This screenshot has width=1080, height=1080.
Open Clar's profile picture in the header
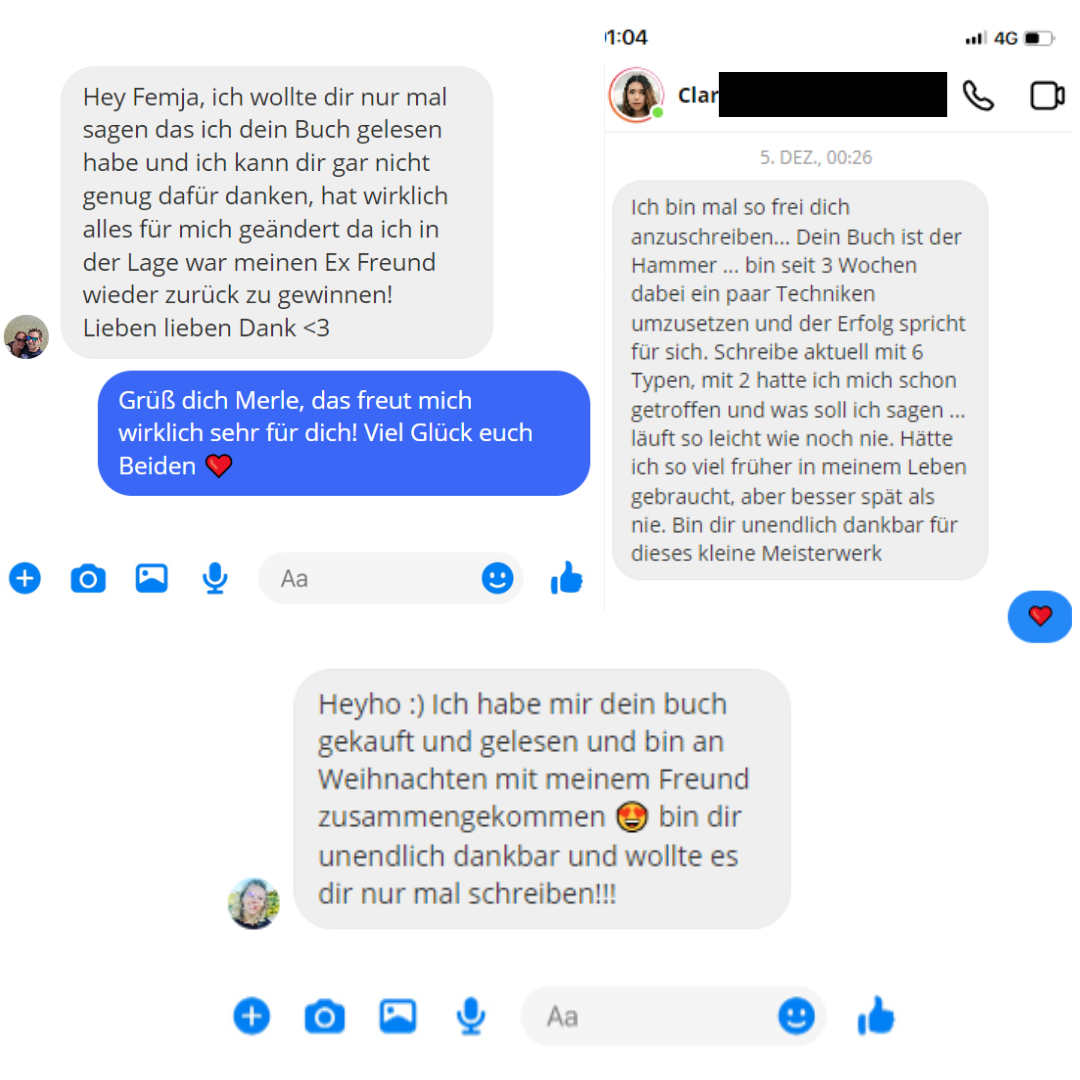636,95
